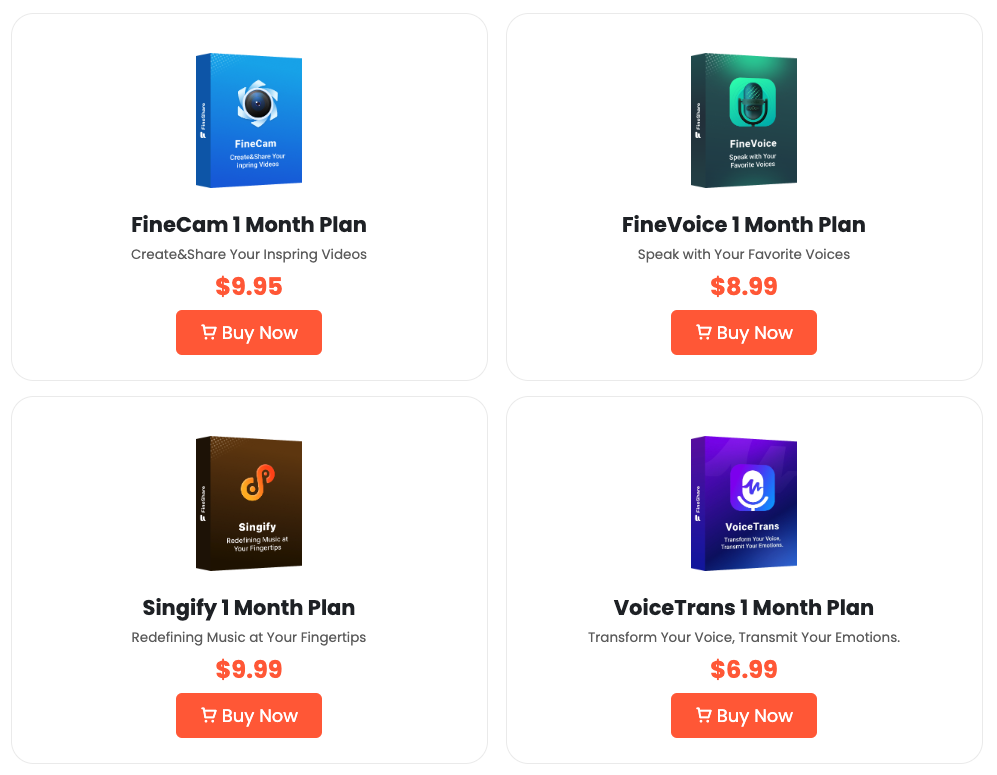The width and height of the screenshot is (997, 775).
Task: Buy the FineCam 1 Month Plan
Action: (249, 333)
